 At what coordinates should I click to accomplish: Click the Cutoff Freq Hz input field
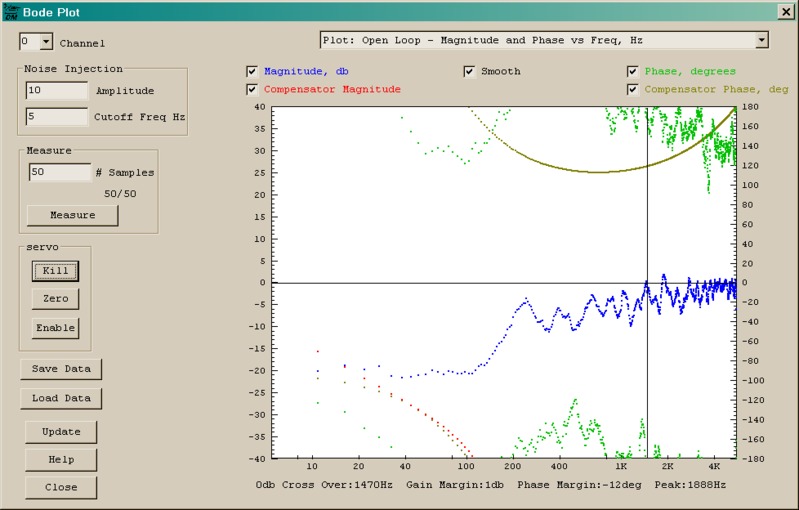(57, 117)
